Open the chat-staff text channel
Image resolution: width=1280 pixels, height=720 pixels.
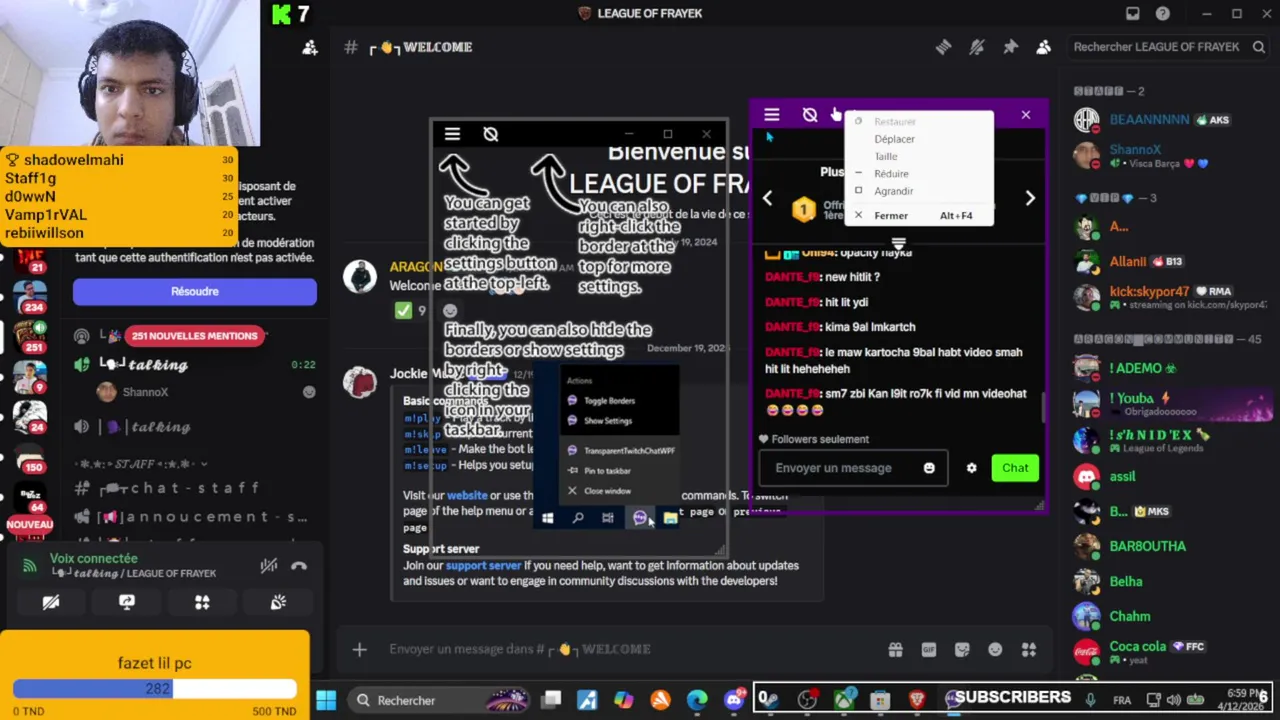195,488
